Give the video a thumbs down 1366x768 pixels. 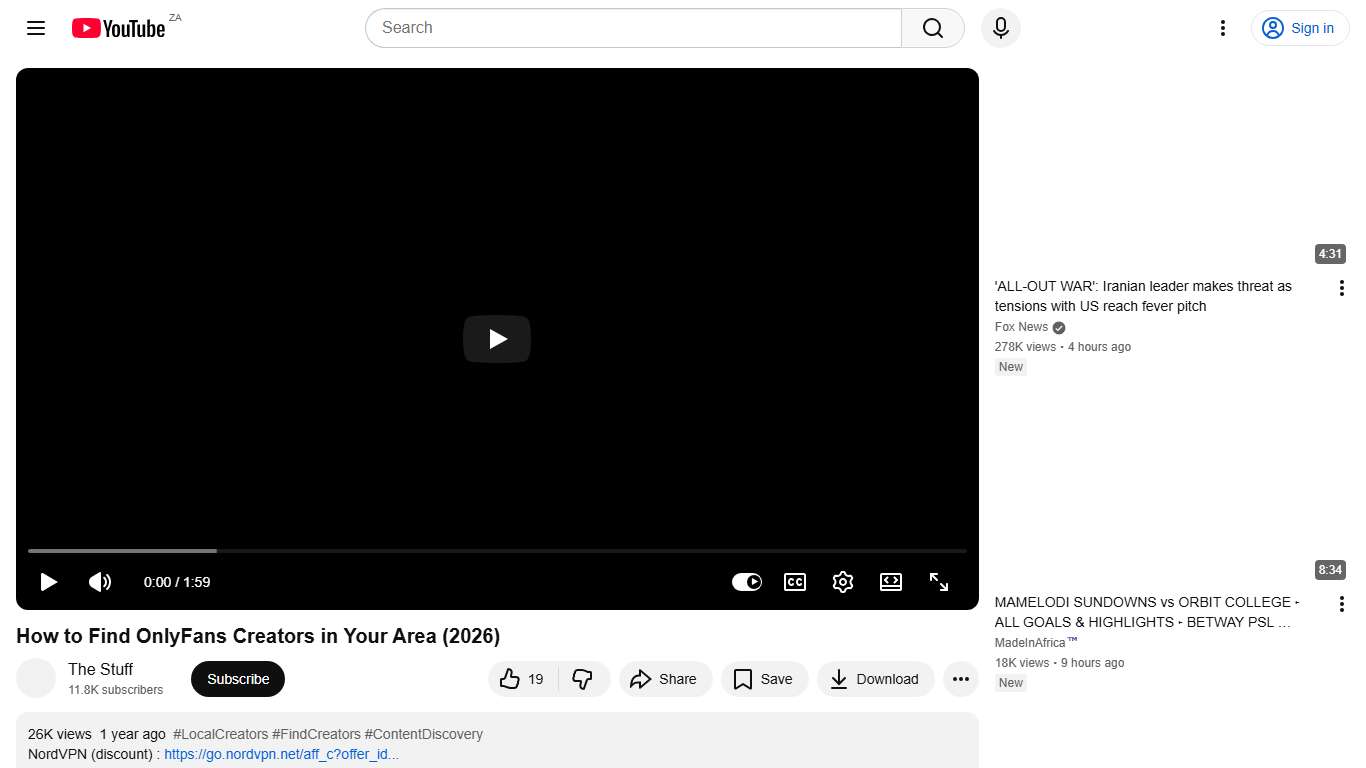(x=584, y=679)
